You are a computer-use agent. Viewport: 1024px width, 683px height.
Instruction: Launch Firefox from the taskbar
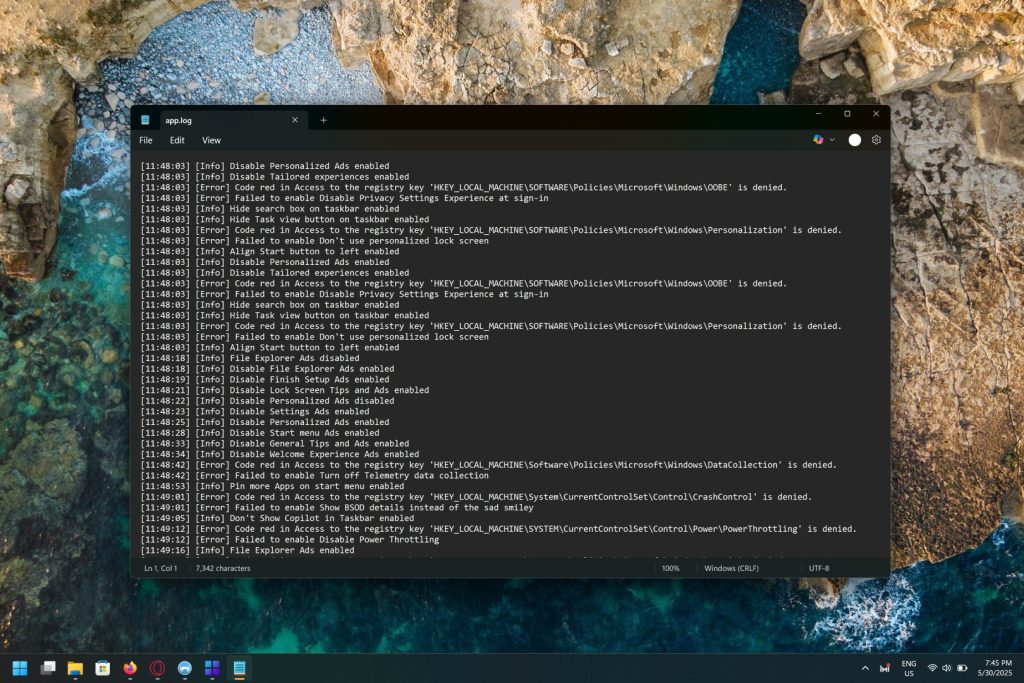(x=130, y=667)
